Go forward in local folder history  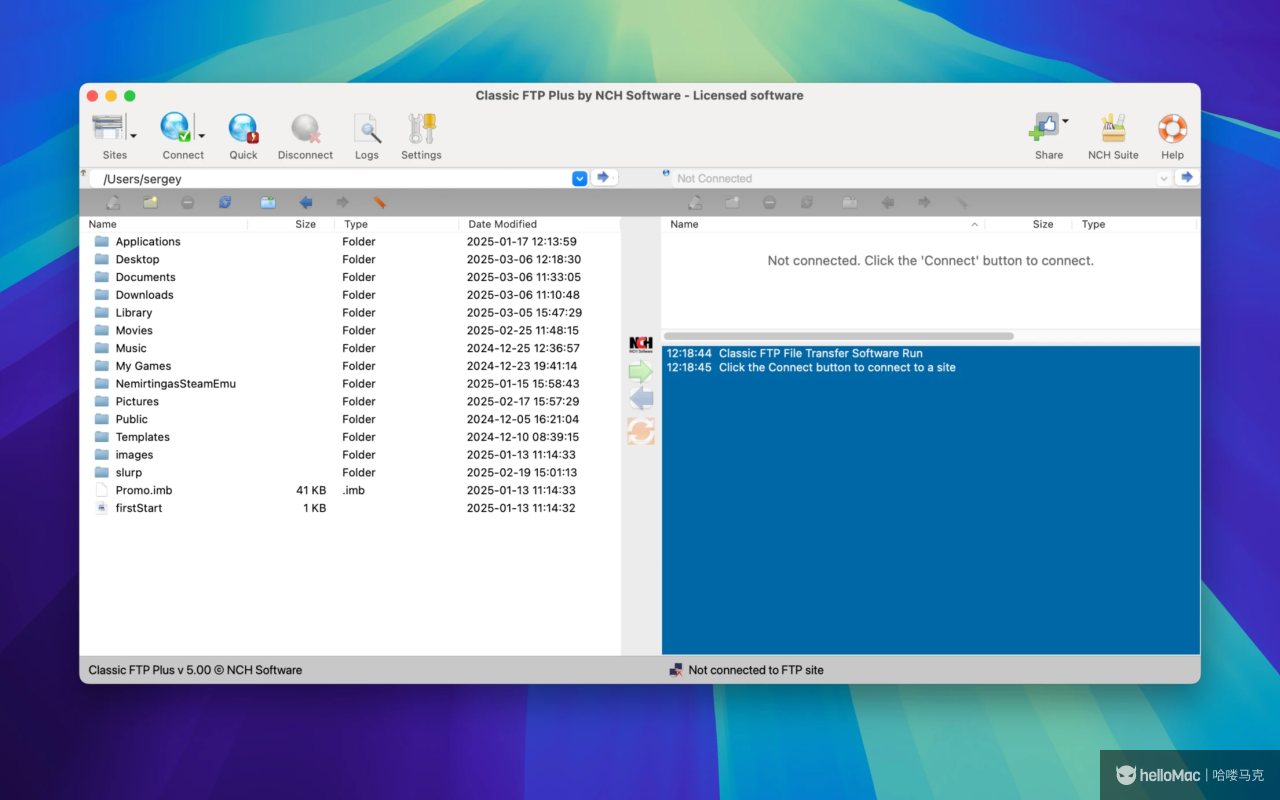click(343, 203)
